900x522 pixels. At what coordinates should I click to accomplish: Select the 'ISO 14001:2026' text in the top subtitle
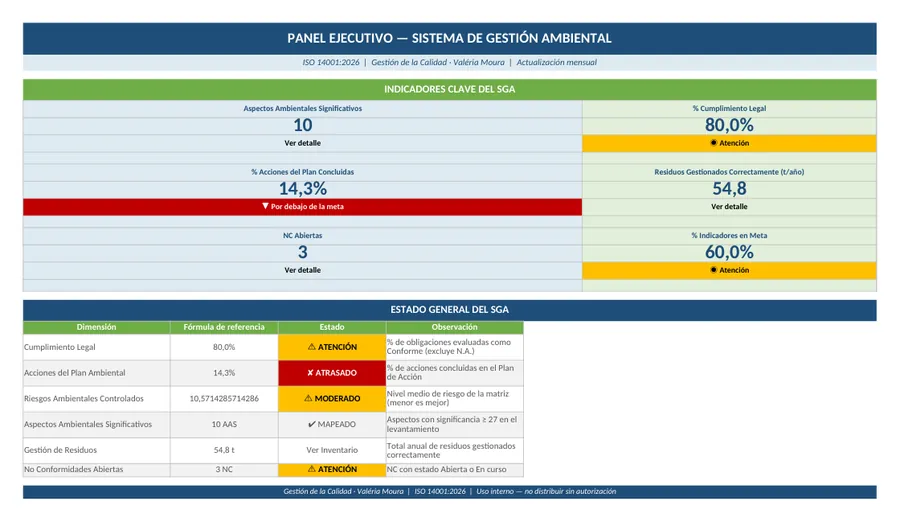coord(331,63)
